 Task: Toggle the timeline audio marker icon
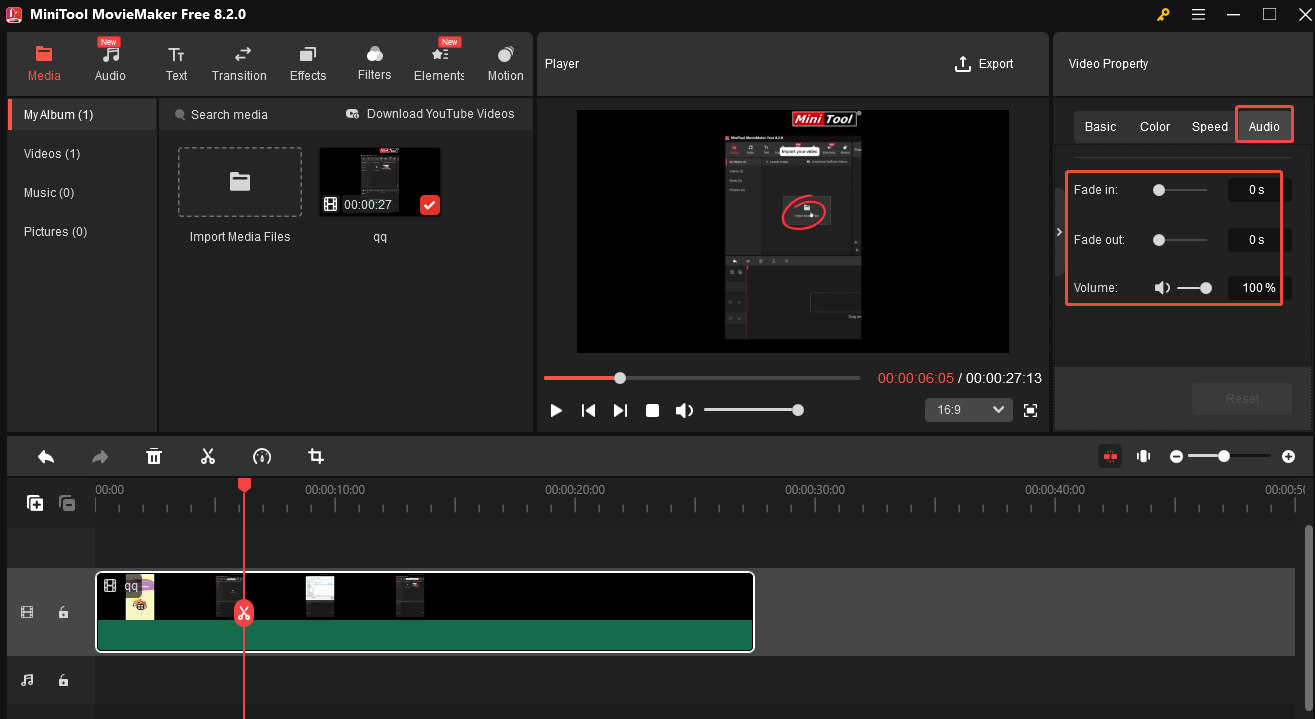click(1143, 456)
